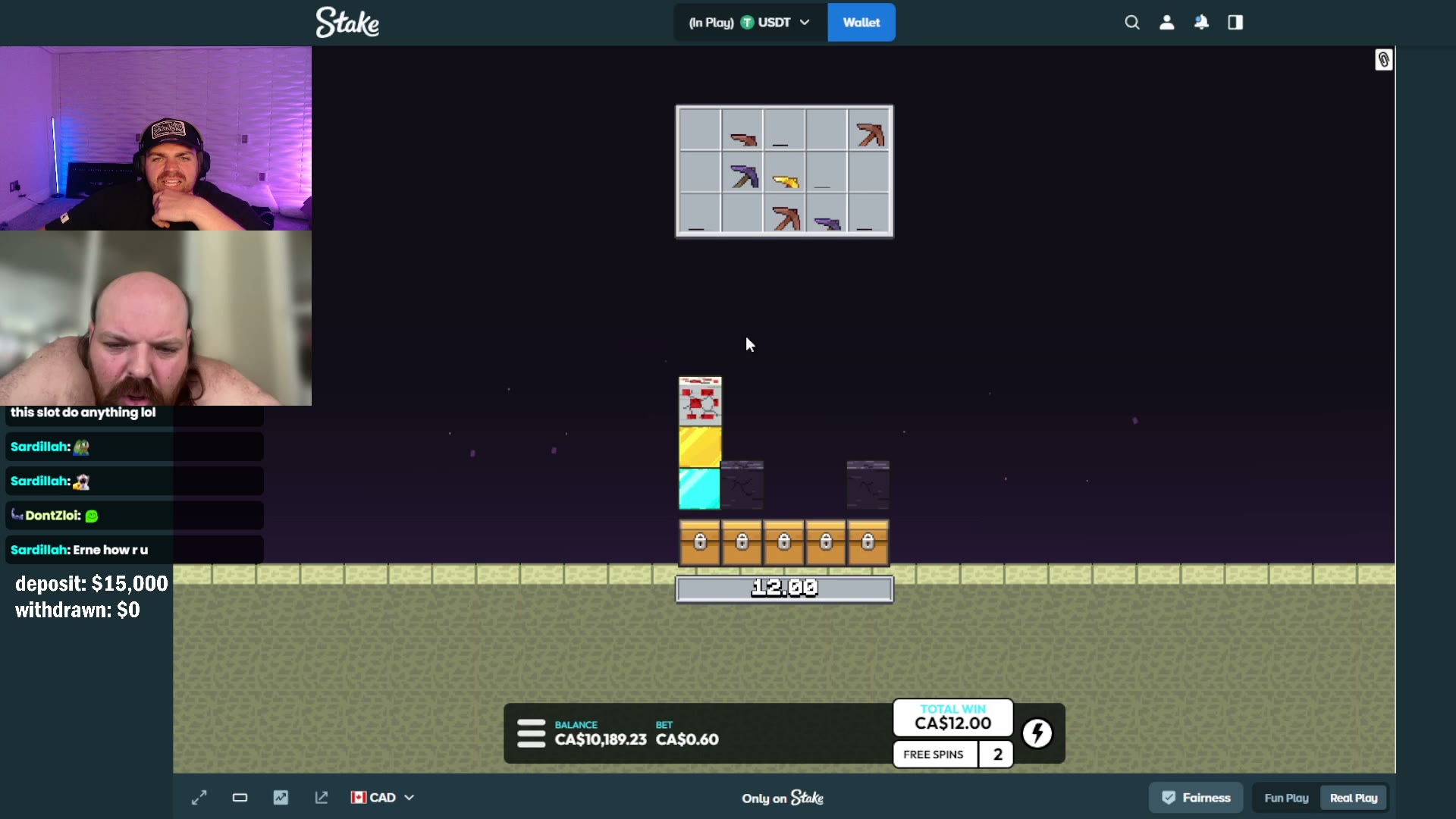1456x819 pixels.
Task: Click the Canadian flag currency icon
Action: (359, 798)
